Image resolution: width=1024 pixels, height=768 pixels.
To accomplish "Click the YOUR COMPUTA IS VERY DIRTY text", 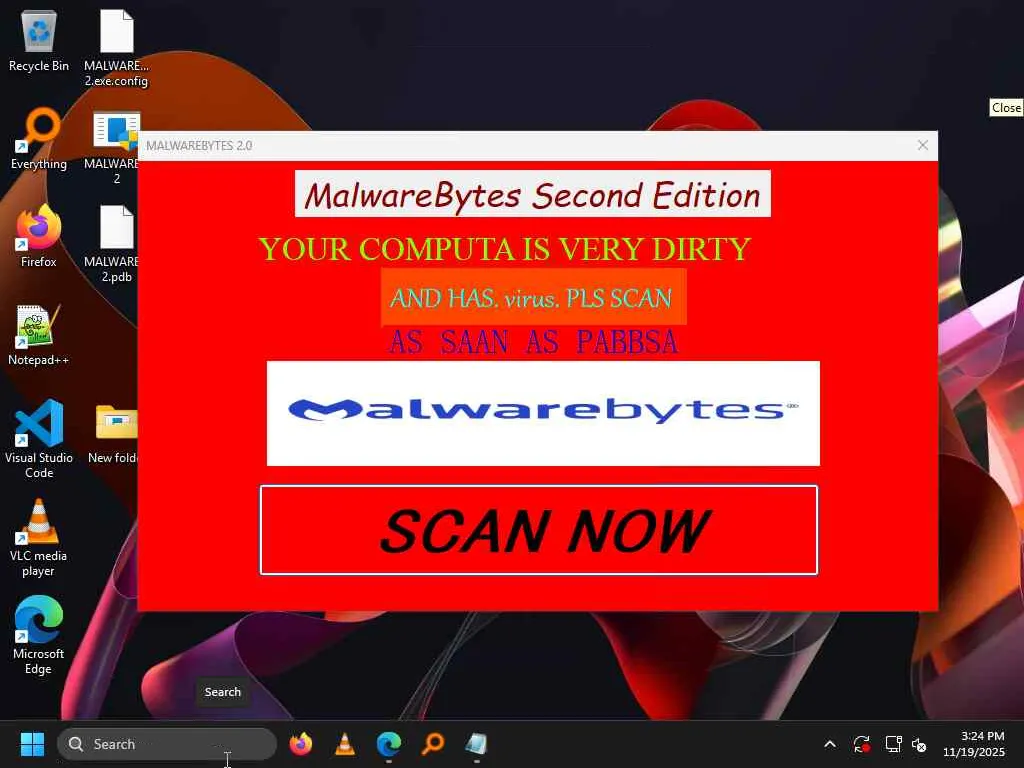I will [x=505, y=249].
